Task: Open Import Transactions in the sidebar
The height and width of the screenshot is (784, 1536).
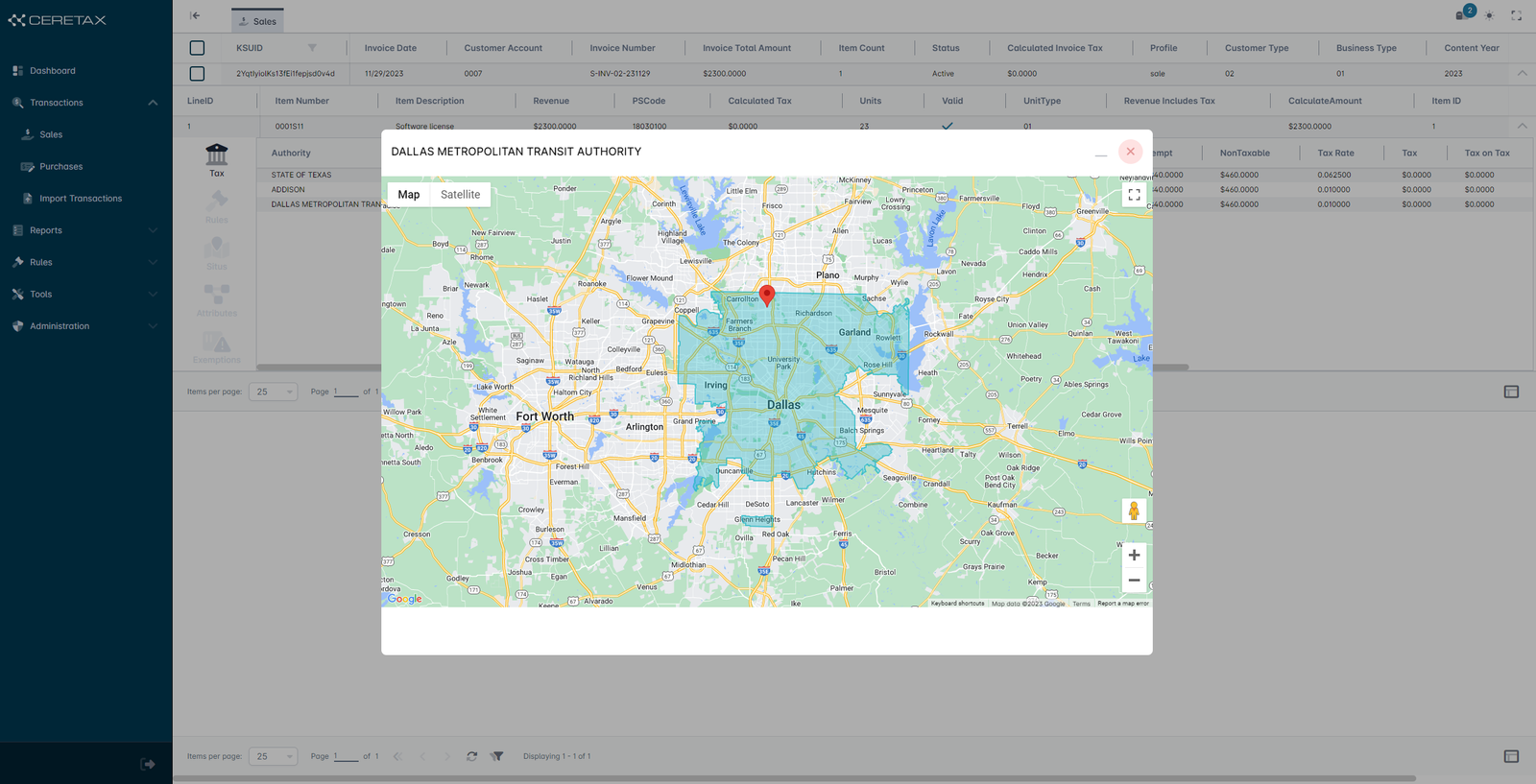Action: tap(81, 199)
